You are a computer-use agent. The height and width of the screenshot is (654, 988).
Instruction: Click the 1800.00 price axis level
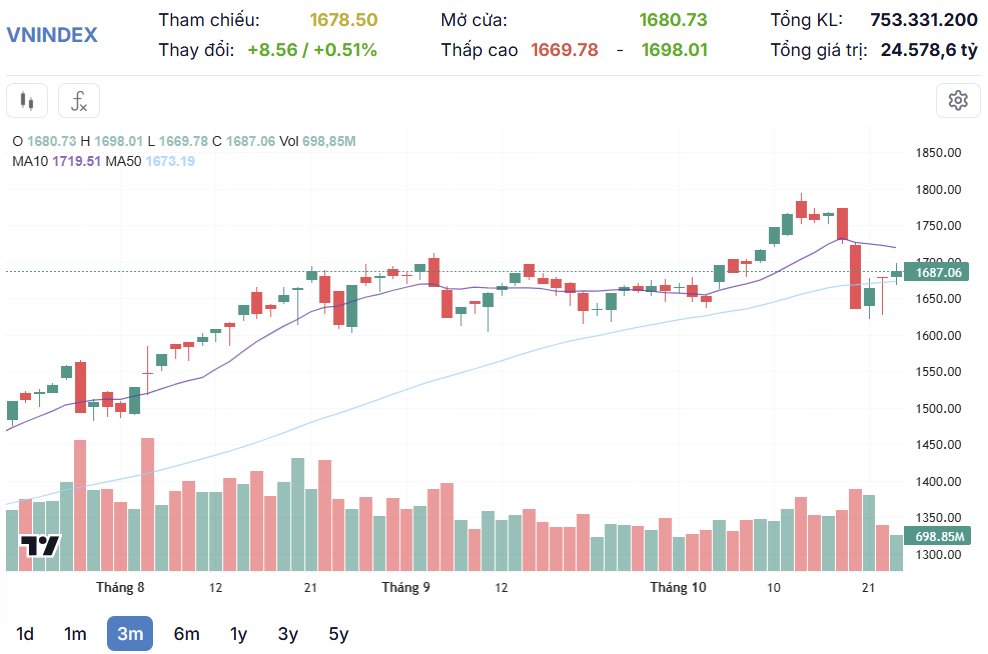coord(938,190)
